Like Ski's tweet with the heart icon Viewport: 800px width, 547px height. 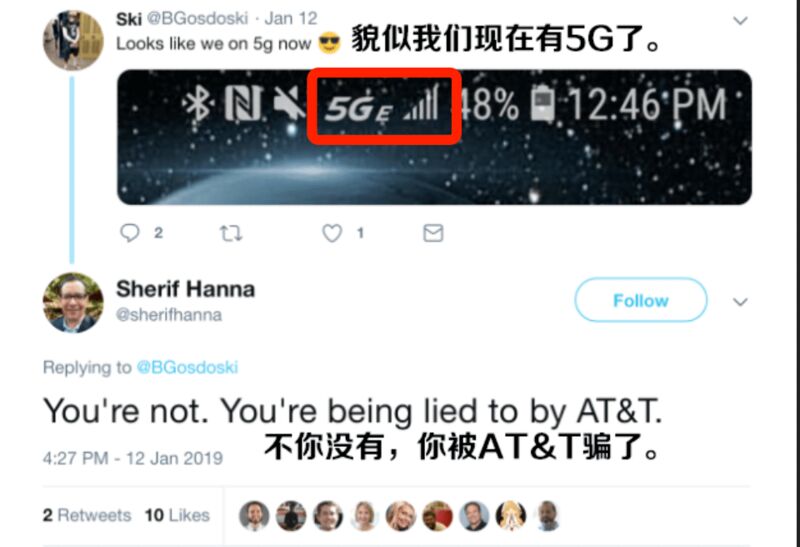[x=332, y=233]
